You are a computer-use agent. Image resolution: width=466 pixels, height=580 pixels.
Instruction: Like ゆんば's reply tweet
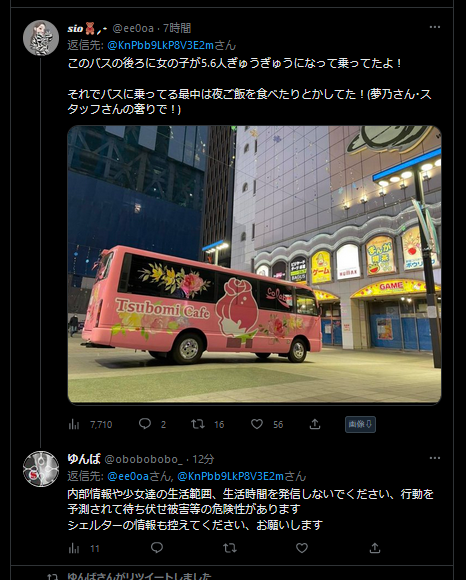tap(302, 548)
